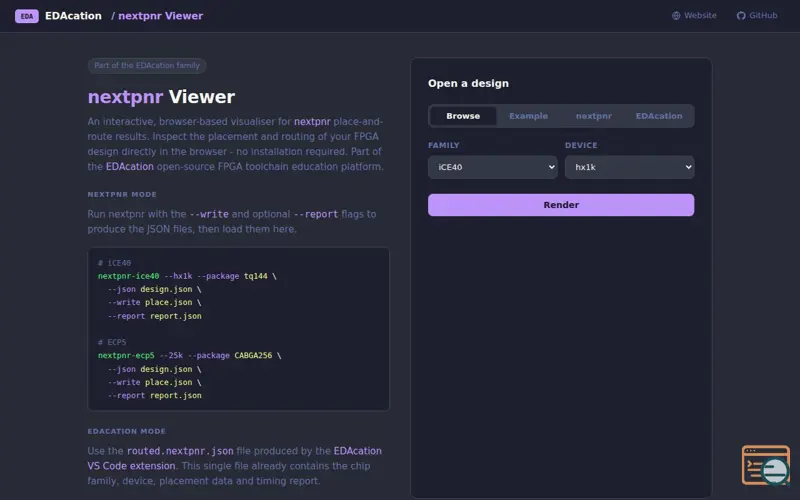Click the nextpnr-ice40 command line

coord(187,276)
